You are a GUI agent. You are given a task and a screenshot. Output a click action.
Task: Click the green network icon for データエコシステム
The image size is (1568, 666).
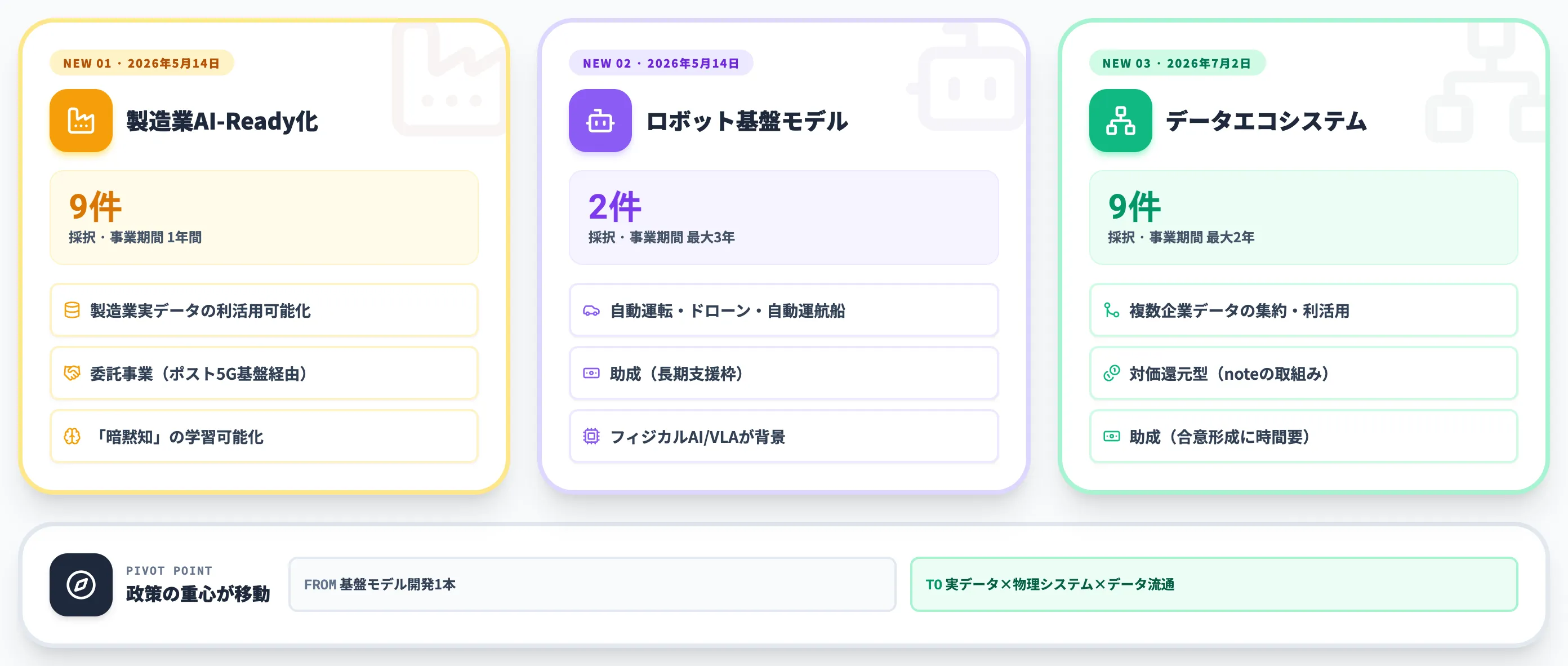click(x=1121, y=121)
